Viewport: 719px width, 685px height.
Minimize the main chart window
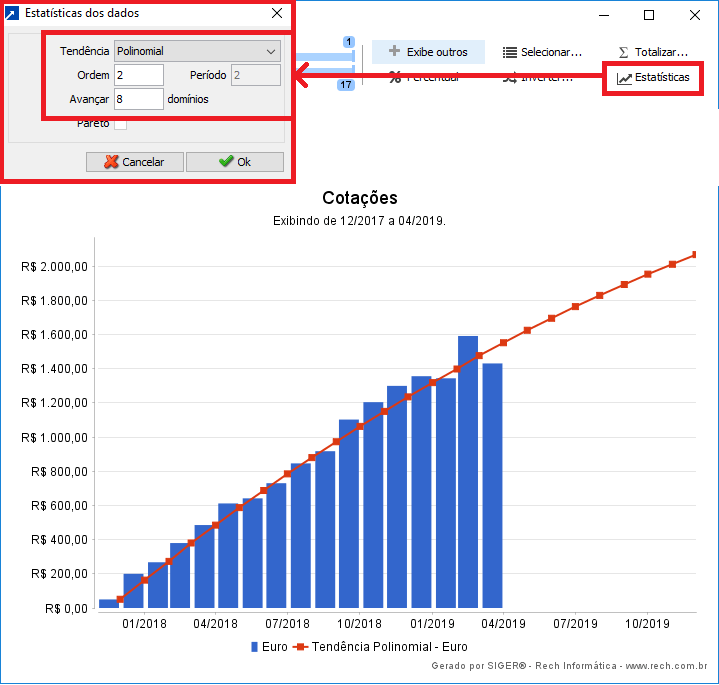point(604,16)
